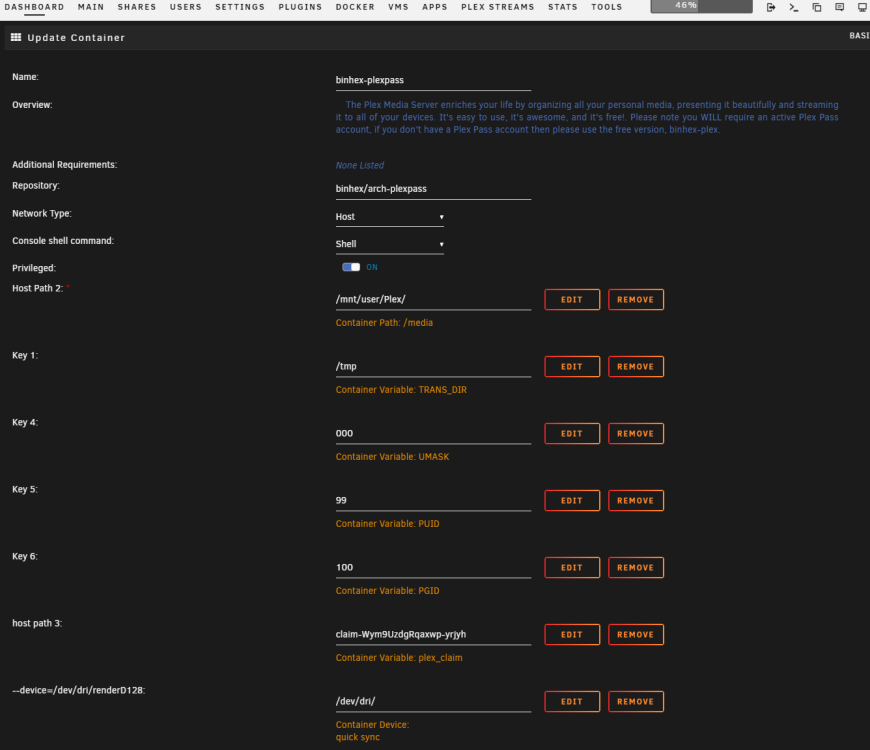Click the logout icon in the top bar
This screenshot has height=750, width=870.
[771, 7]
